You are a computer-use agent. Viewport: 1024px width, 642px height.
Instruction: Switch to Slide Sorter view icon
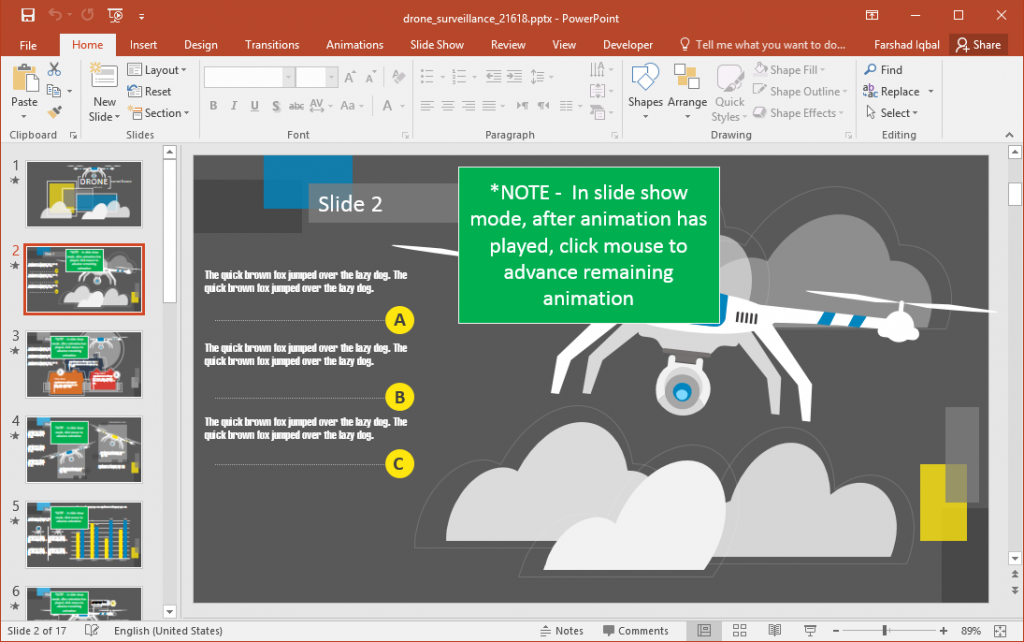[740, 630]
